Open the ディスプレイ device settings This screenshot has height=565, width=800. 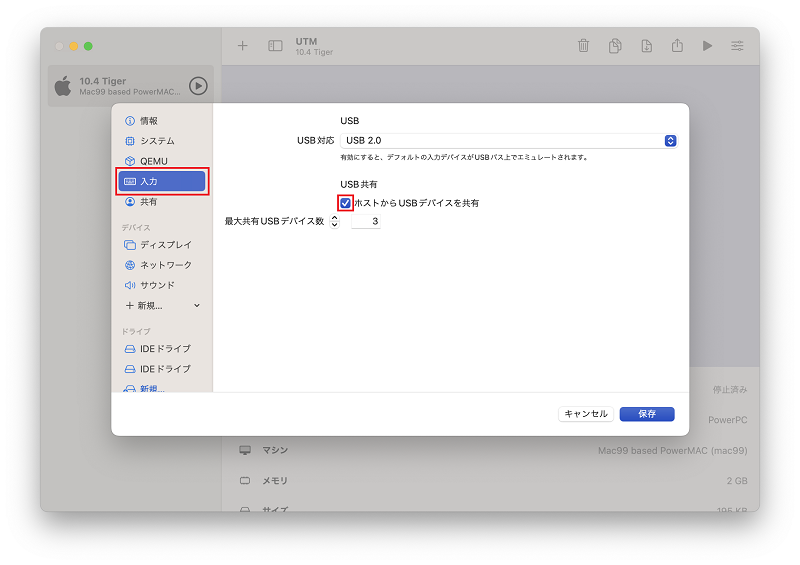tap(161, 245)
